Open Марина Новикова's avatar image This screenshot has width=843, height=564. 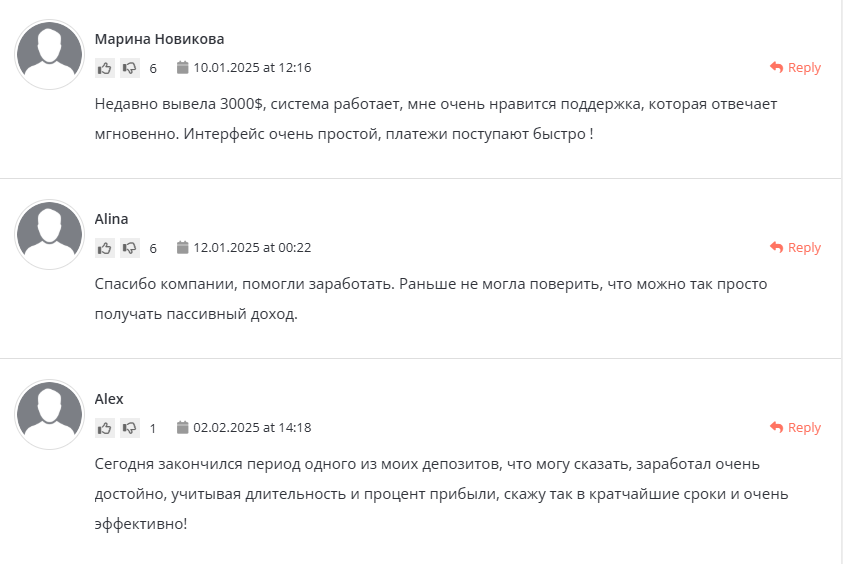pyautogui.click(x=50, y=55)
